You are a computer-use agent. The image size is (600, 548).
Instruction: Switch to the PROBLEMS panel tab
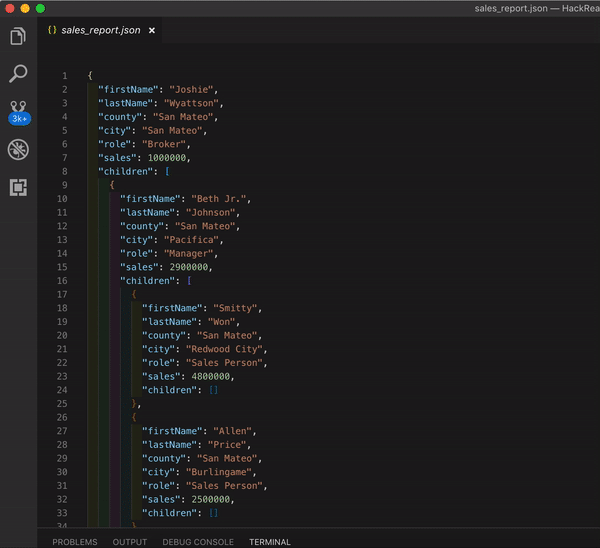pyautogui.click(x=75, y=542)
